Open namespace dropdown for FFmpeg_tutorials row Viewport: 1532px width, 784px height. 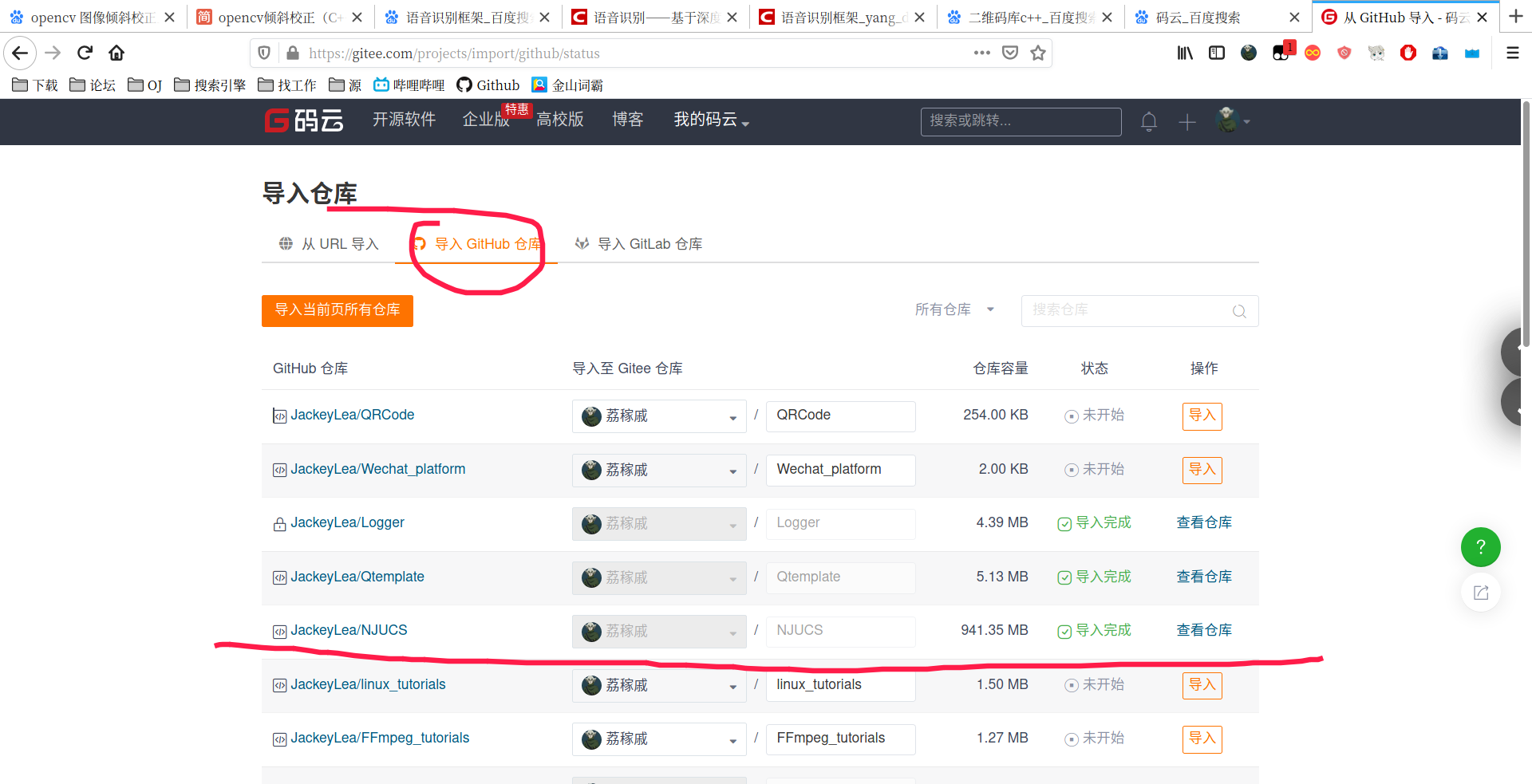[x=659, y=739]
